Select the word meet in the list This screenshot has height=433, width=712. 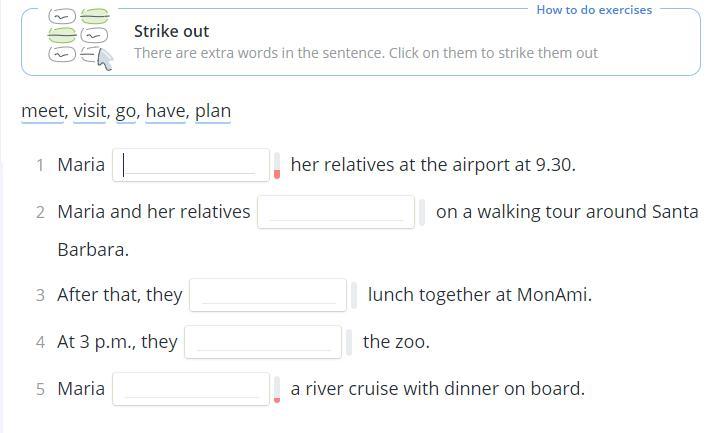coord(42,111)
